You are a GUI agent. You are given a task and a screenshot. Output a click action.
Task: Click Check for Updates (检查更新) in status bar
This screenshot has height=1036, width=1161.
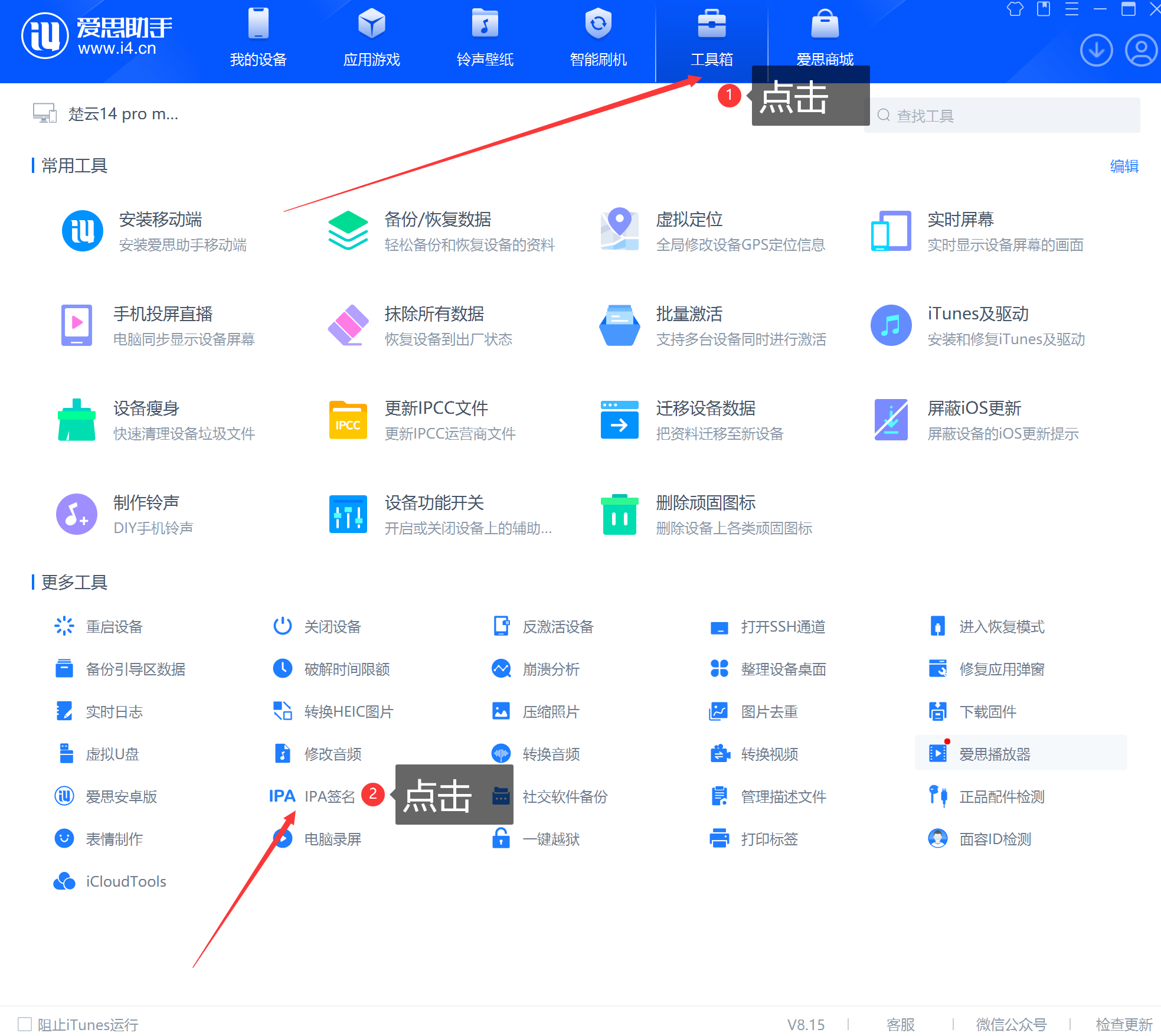click(1123, 1024)
